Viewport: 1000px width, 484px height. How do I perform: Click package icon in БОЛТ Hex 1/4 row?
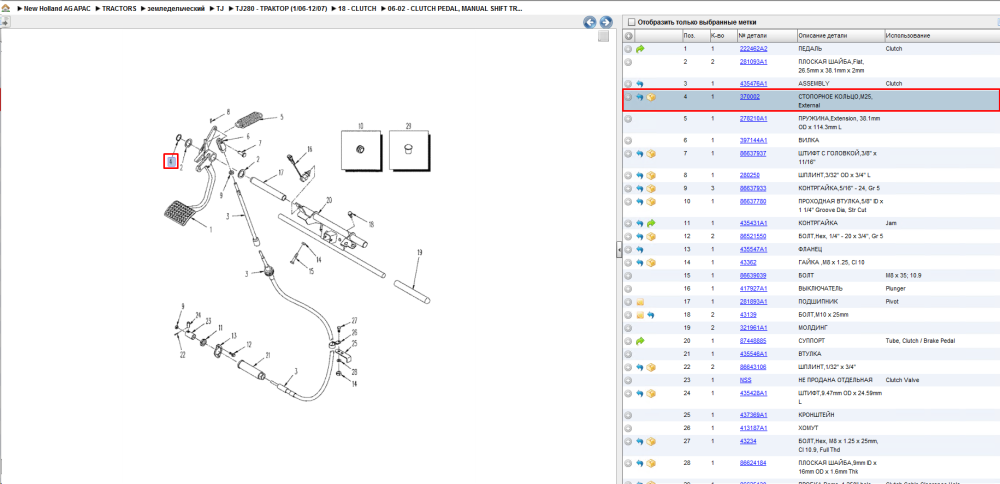click(651, 237)
